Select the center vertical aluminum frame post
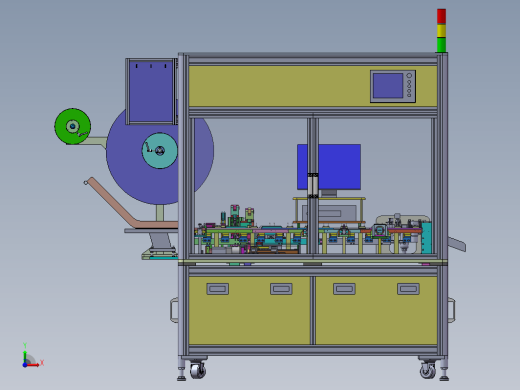 [x=313, y=185]
